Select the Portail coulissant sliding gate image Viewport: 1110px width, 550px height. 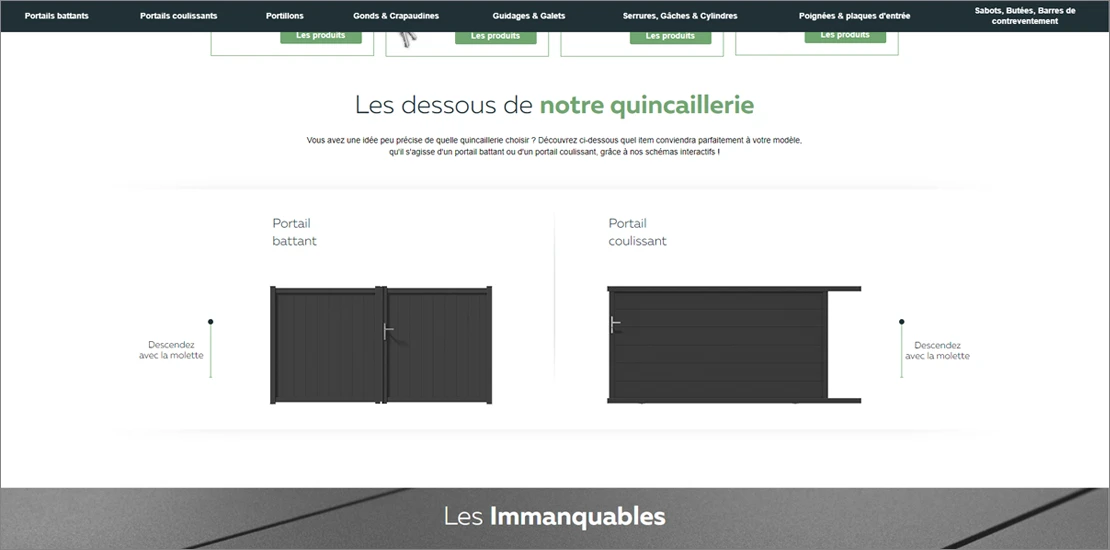pyautogui.click(x=733, y=345)
